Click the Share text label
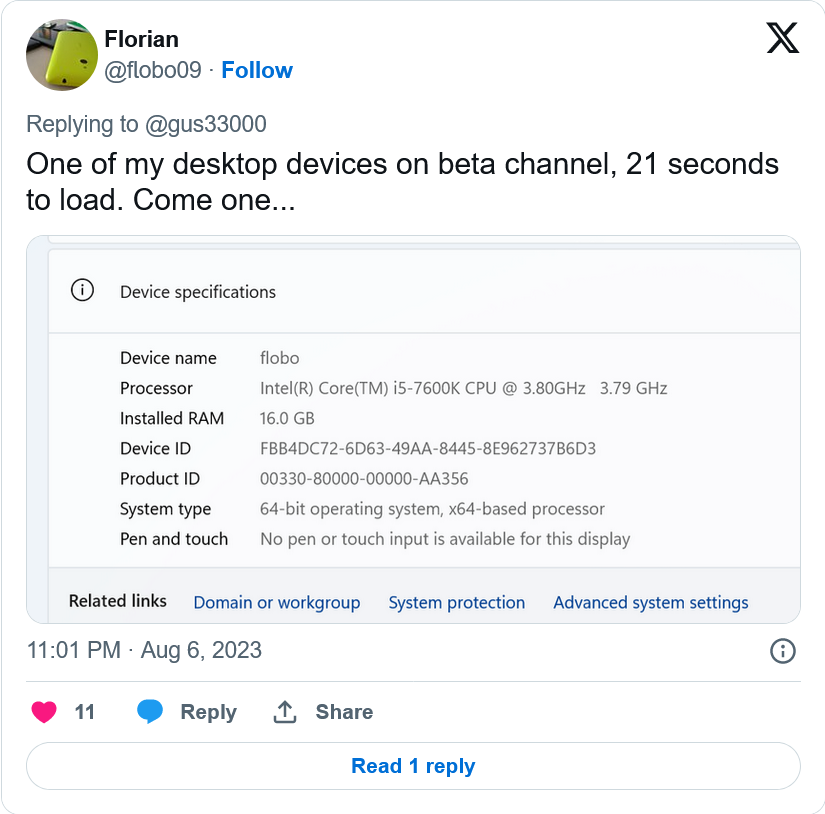 [344, 712]
